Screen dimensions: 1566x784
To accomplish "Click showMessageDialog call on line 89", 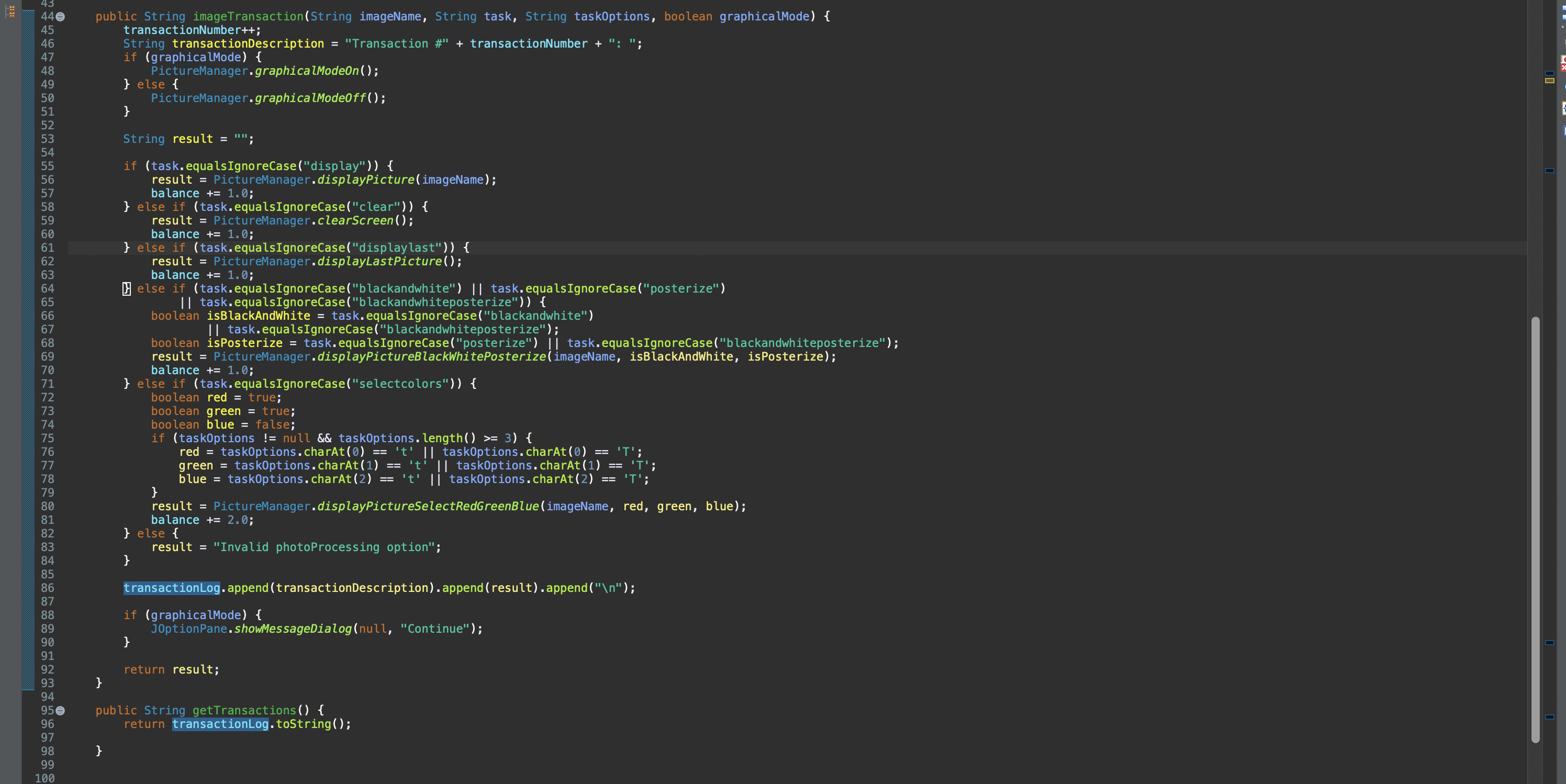I will [293, 629].
